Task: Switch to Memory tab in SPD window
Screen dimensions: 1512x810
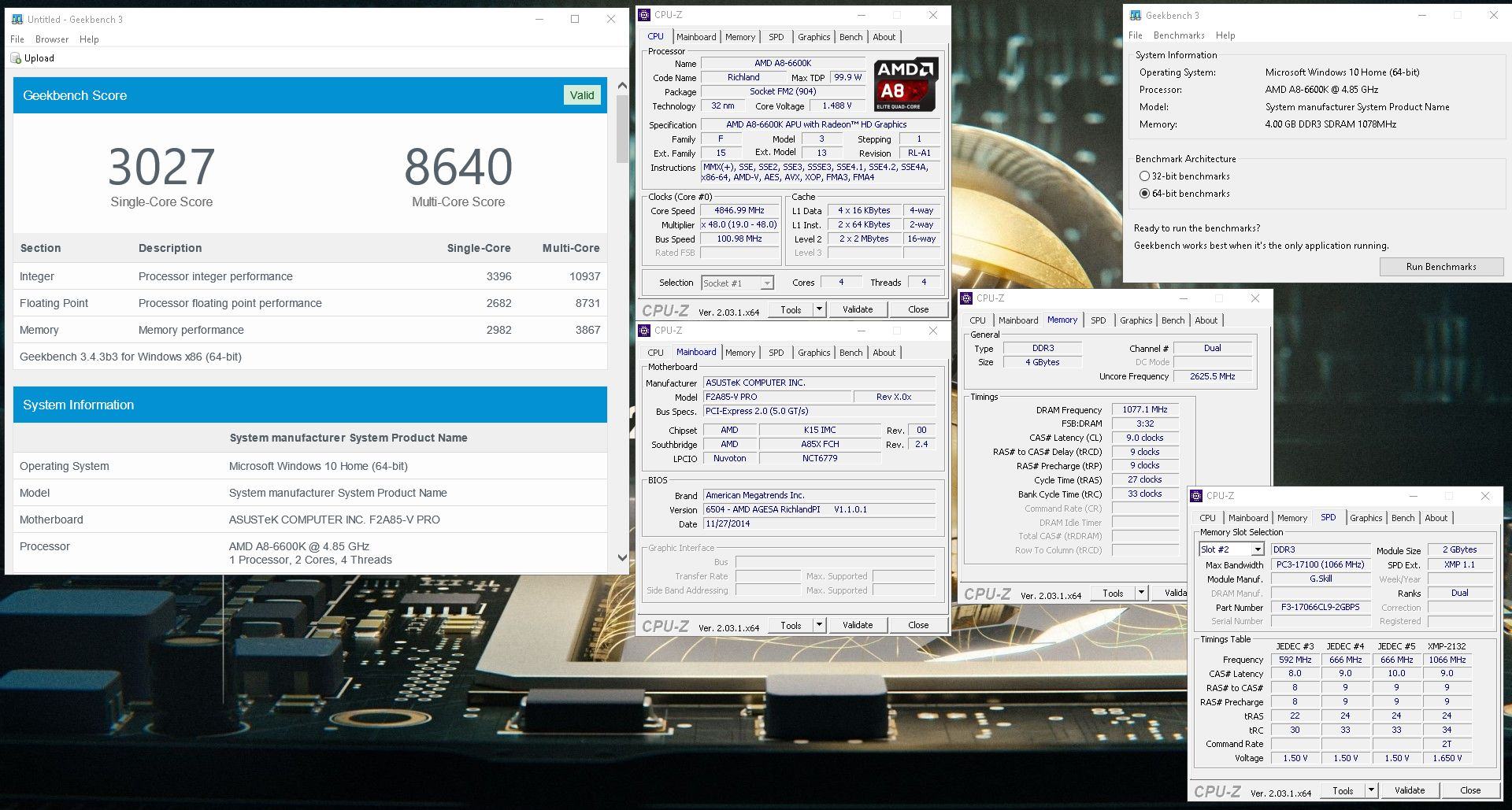Action: coord(1292,518)
